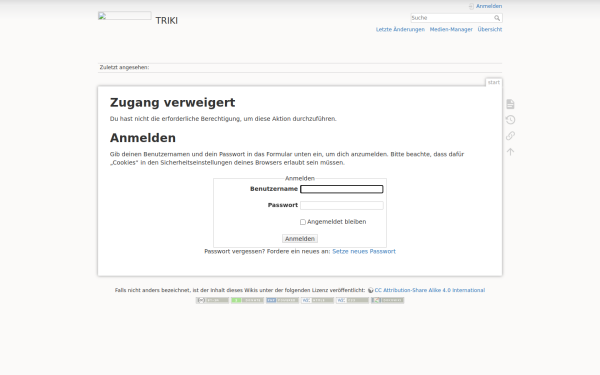Open CC Attribution-Share Alike 4.0 International link
This screenshot has height=375, width=600.
coord(430,290)
